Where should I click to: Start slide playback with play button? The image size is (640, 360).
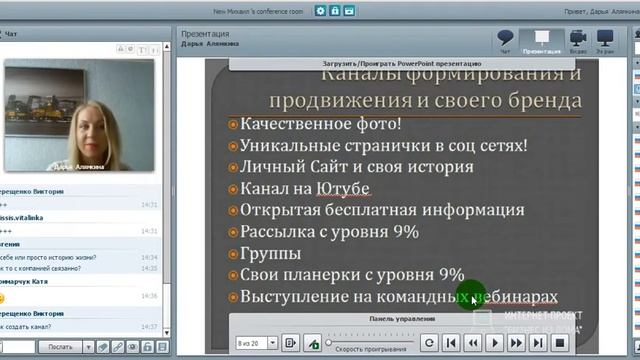pos(494,343)
